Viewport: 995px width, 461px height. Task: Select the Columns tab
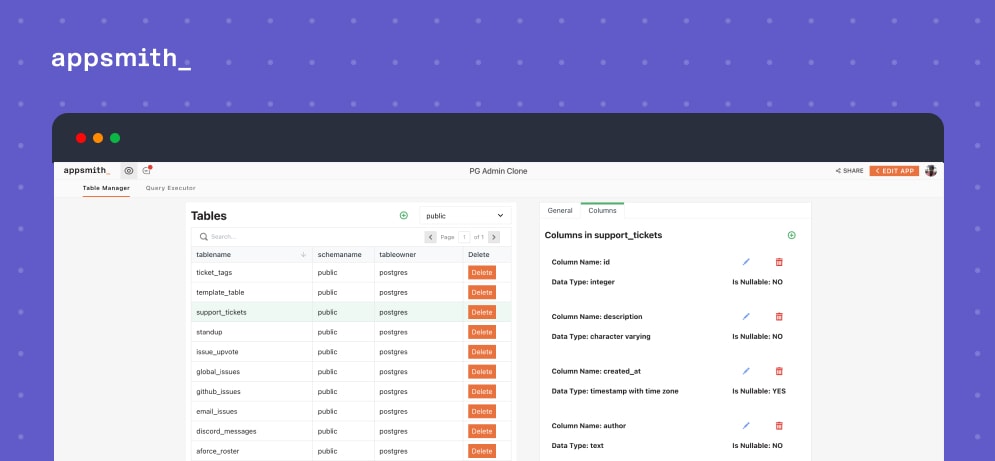tap(602, 210)
